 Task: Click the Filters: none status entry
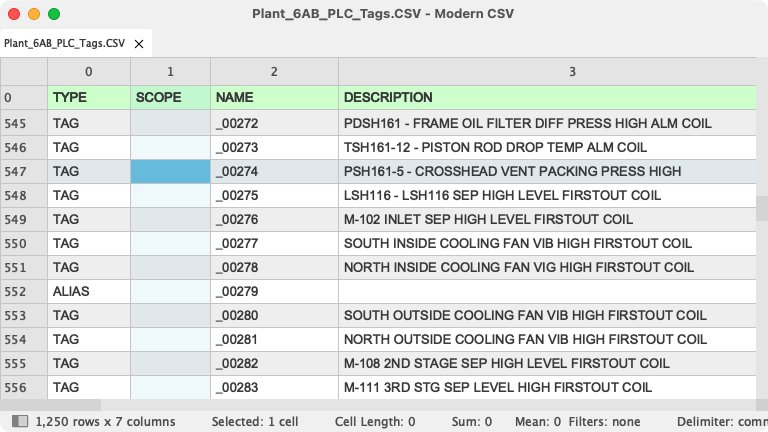[604, 422]
